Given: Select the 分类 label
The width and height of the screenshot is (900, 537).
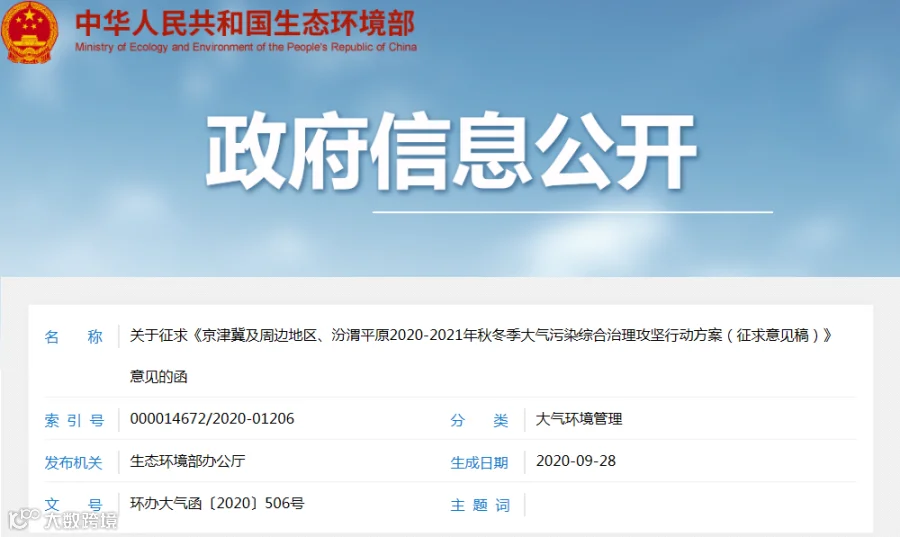Looking at the screenshot, I should tap(479, 421).
